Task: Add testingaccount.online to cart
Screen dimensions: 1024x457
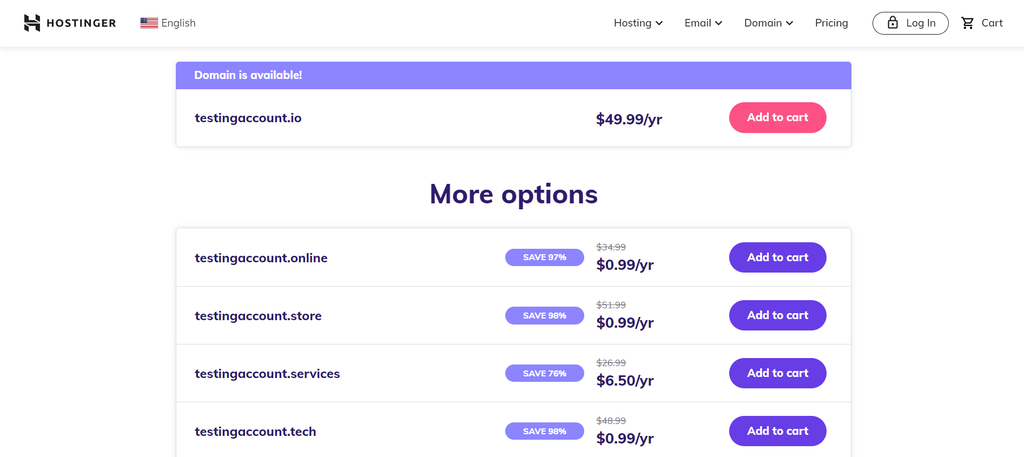Action: click(777, 258)
